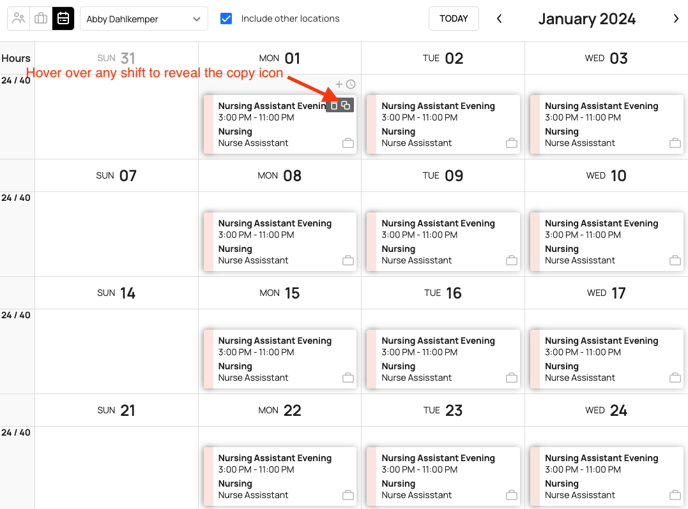Image resolution: width=688 pixels, height=509 pixels.
Task: Click briefcase icon on Tuesday 02 shift
Action: coord(511,143)
